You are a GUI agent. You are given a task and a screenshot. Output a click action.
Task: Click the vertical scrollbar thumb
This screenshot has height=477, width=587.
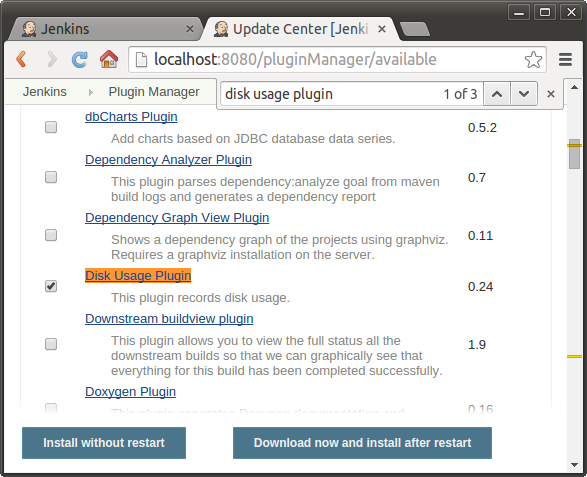[574, 154]
